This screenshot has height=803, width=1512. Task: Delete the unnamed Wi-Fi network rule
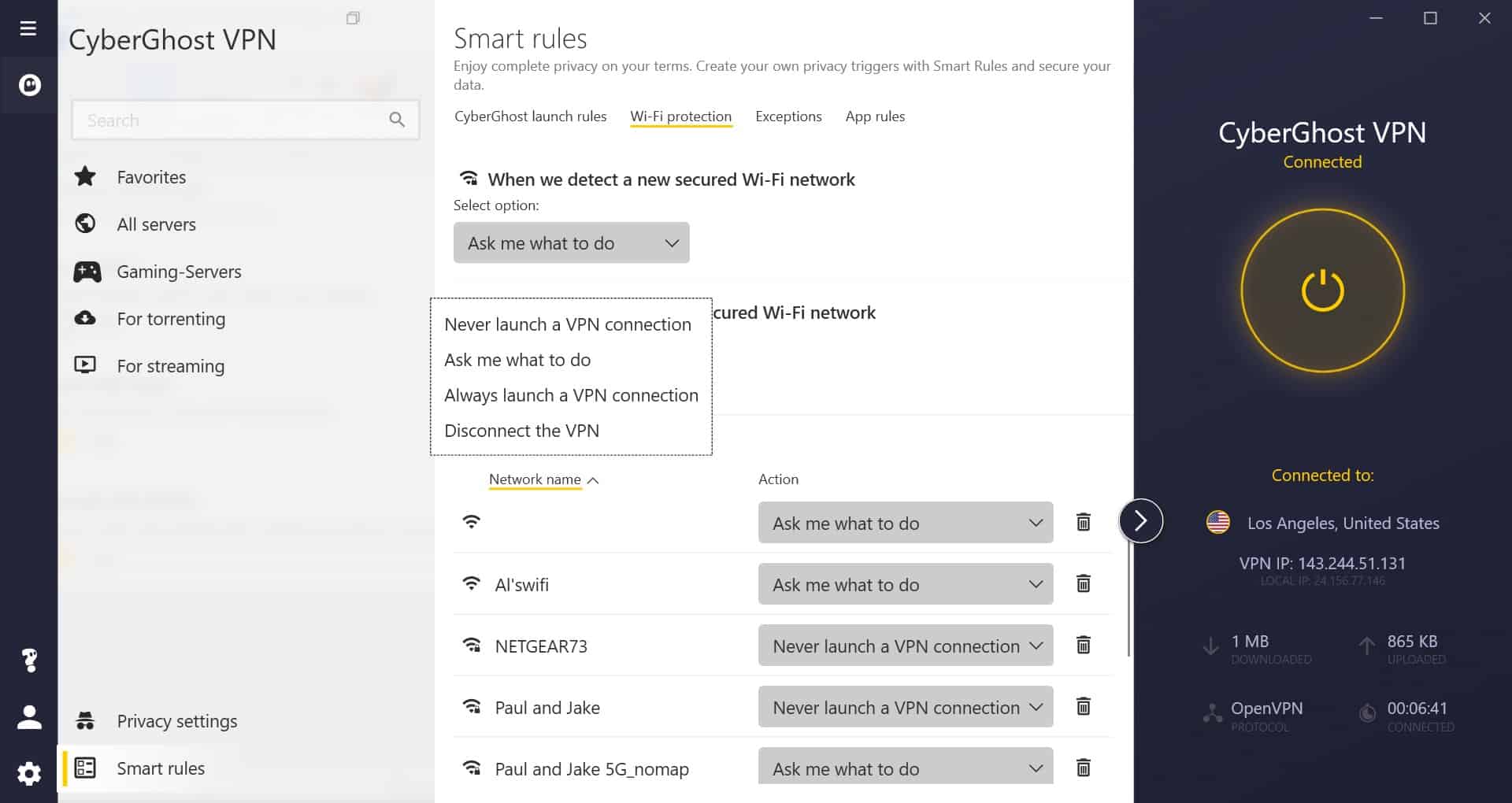click(1084, 522)
